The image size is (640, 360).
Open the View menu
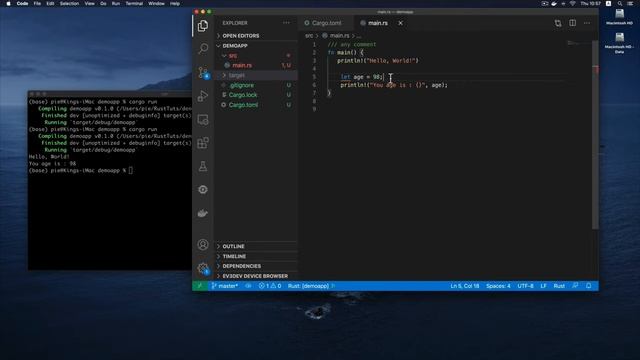tap(89, 3)
